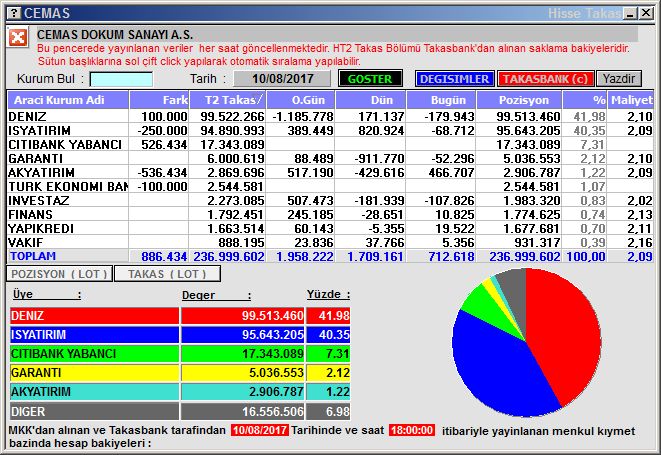Click the legend percentage 6.98
661x455 pixels.
click(338, 411)
